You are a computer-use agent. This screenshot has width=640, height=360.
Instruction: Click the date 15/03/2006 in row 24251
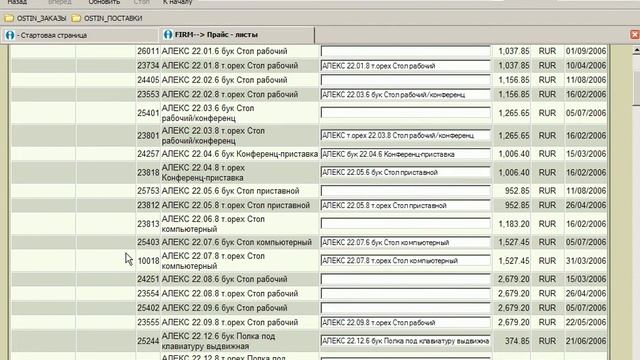tap(586, 279)
